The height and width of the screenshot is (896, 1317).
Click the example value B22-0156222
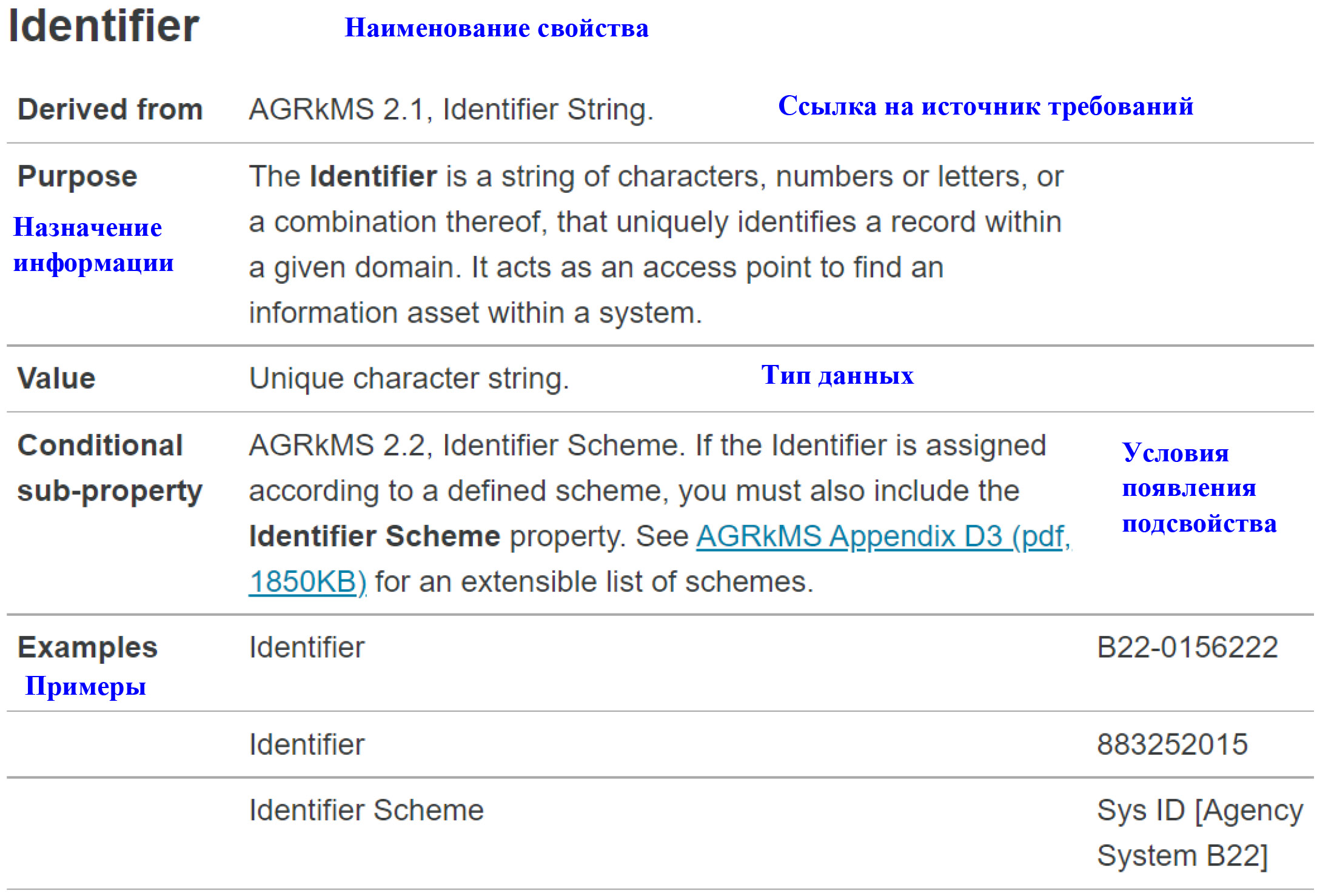[x=1187, y=647]
